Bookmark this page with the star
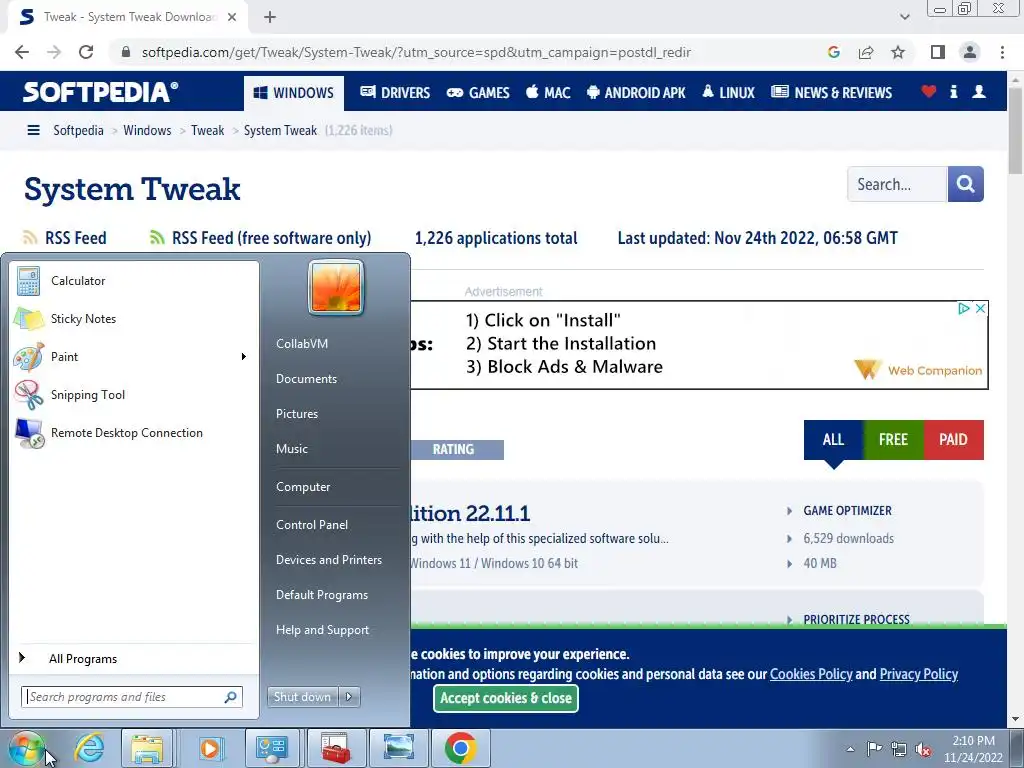Image resolution: width=1024 pixels, height=768 pixels. click(898, 52)
